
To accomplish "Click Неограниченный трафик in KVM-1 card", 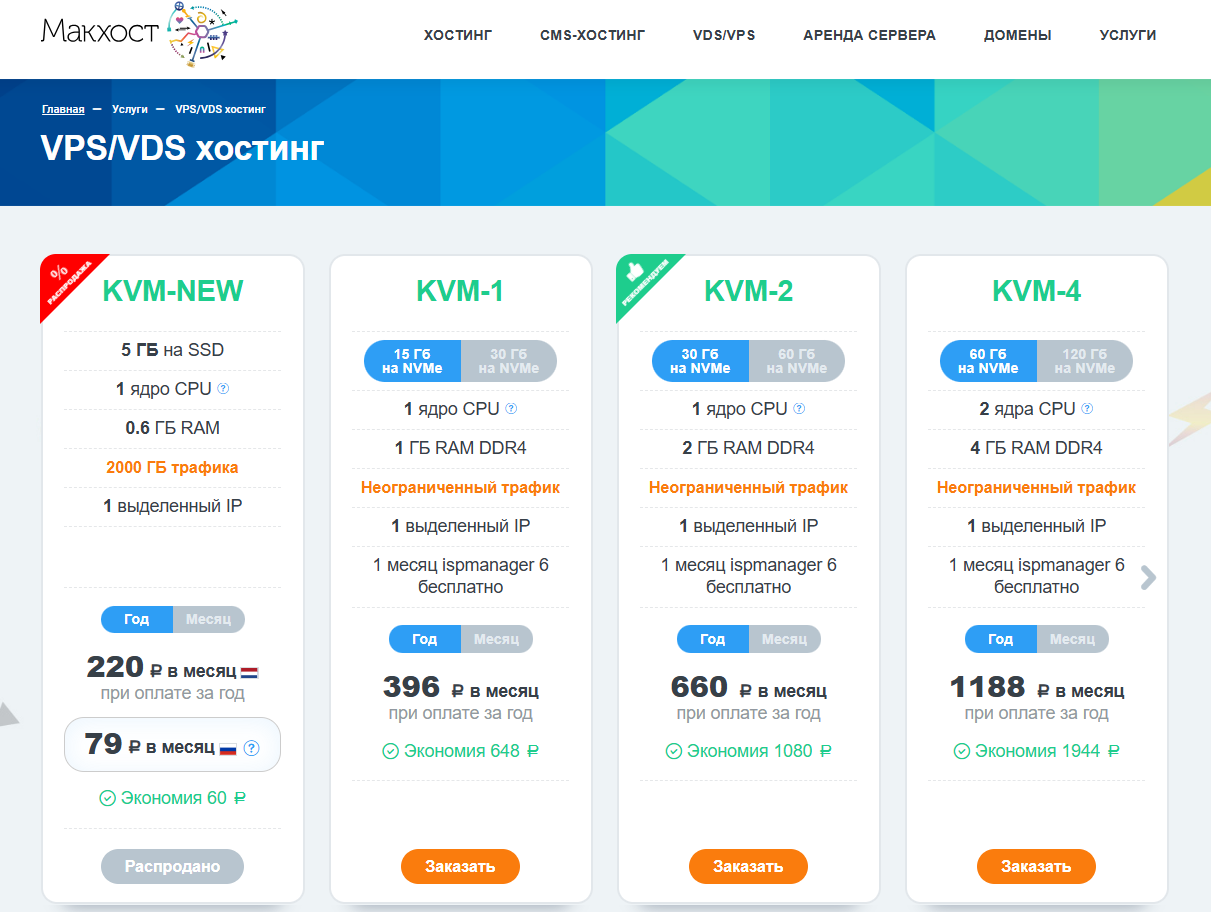I will 460,487.
